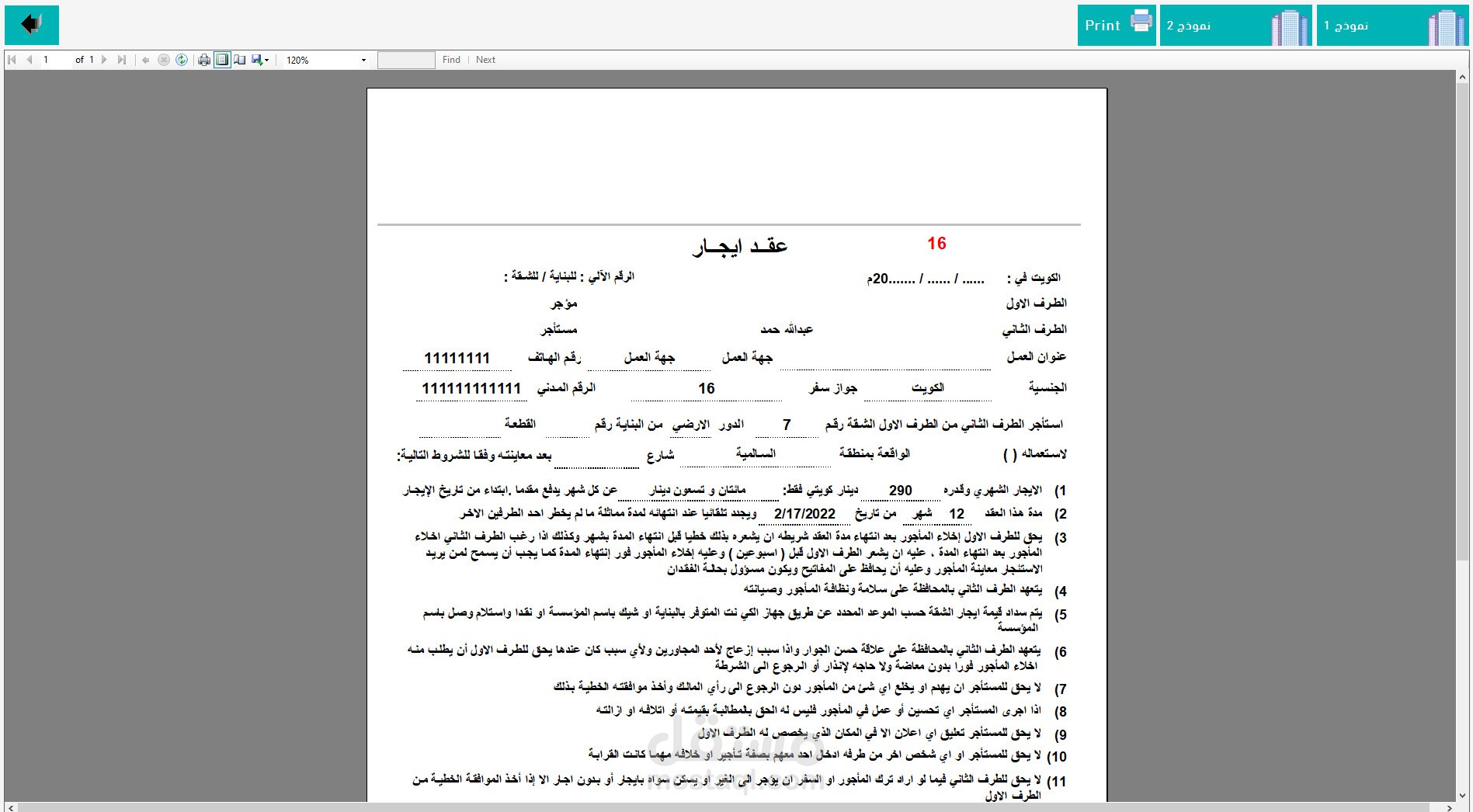Click the apartment number 7
This screenshot has height=812, width=1473.
tap(787, 425)
